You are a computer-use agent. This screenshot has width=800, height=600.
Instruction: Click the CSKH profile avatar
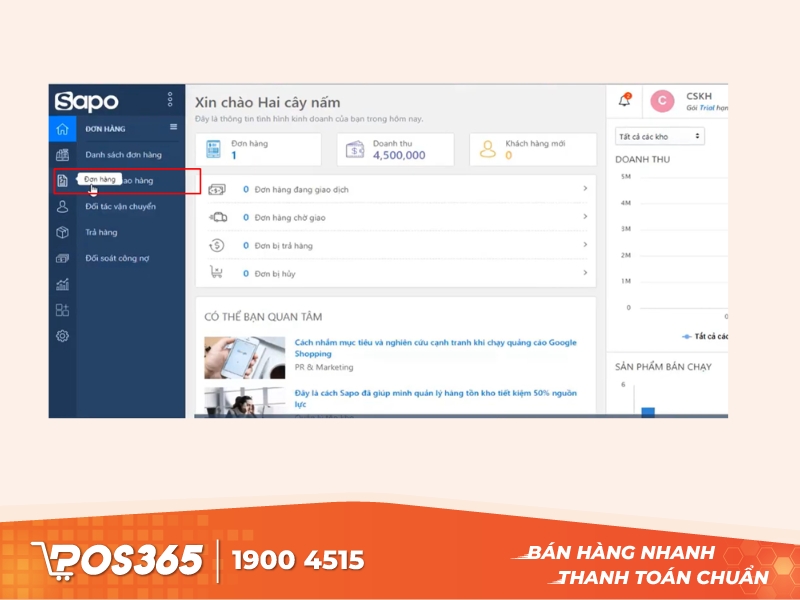click(x=662, y=101)
